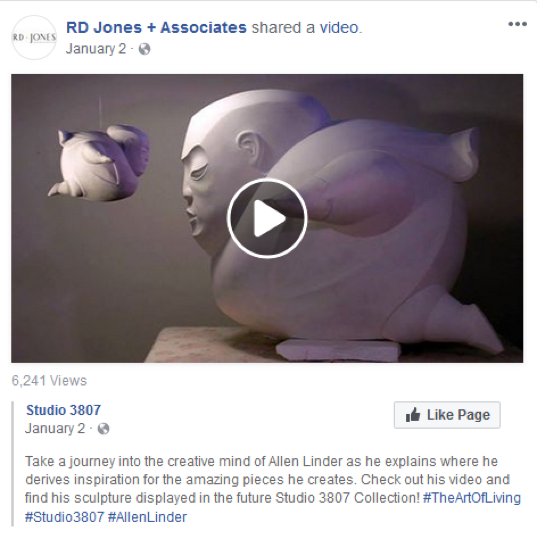Open Studio 3807's January 2 timestamp
This screenshot has height=539, width=537.
(55, 428)
